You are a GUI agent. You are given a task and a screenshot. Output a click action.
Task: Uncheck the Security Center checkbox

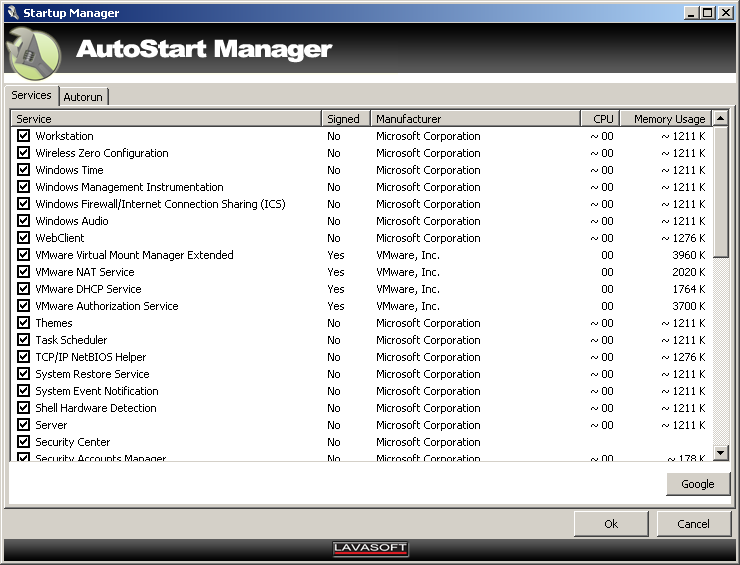(x=23, y=441)
